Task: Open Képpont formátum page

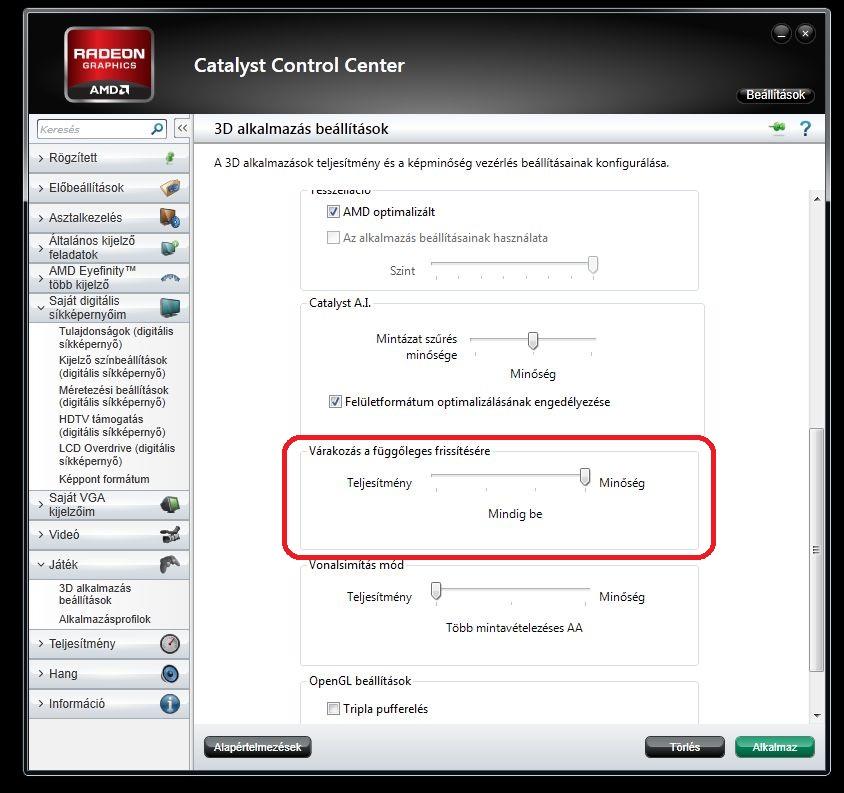Action: point(104,479)
